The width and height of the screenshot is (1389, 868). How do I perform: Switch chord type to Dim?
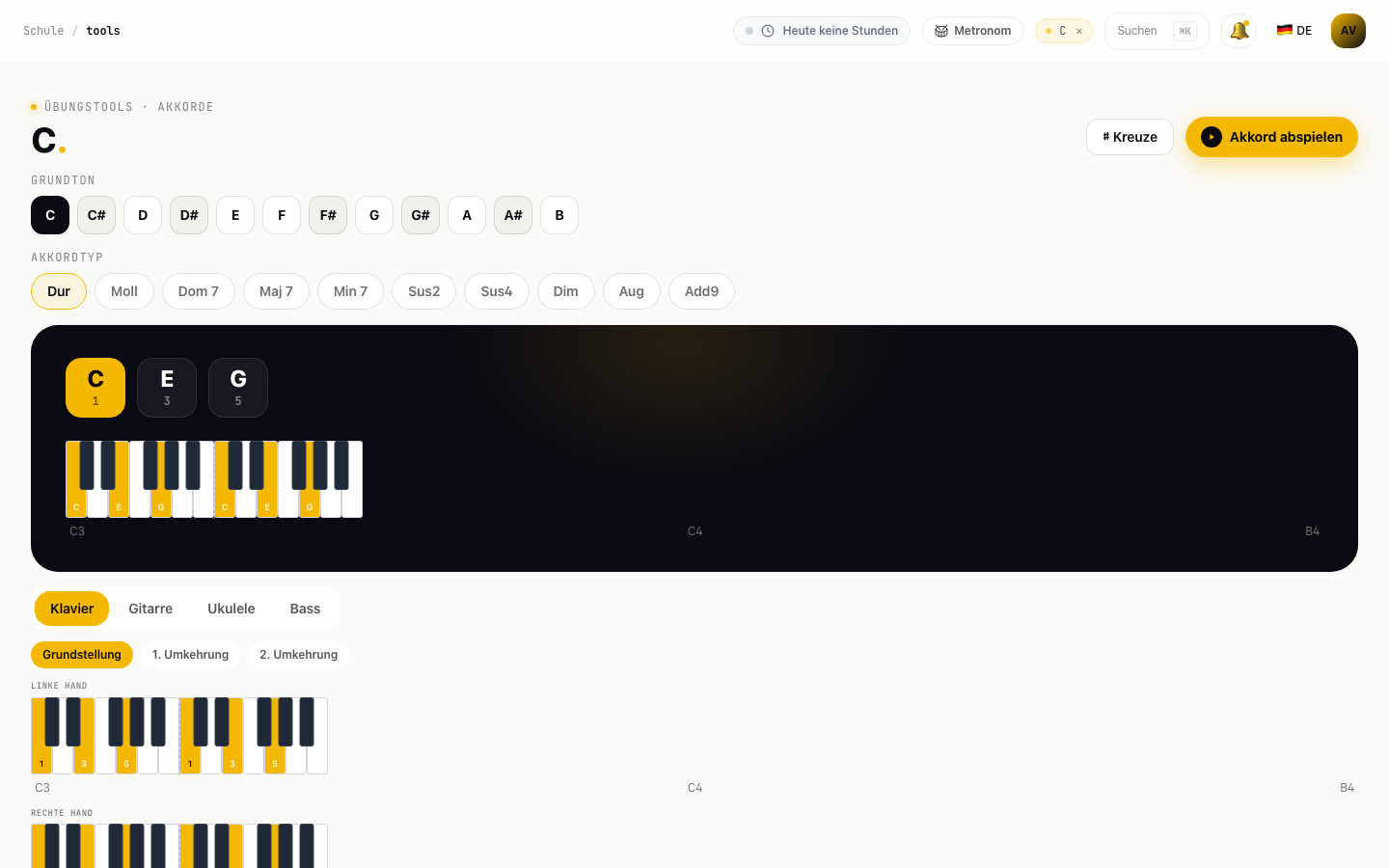point(566,291)
